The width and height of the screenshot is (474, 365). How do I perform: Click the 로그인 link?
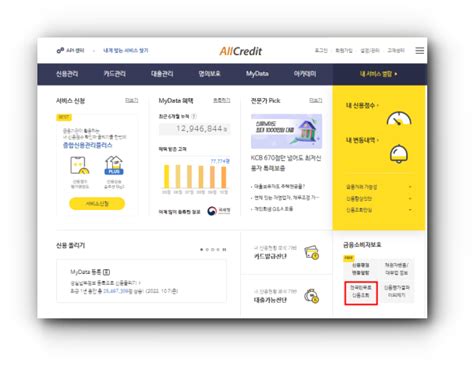[321, 50]
